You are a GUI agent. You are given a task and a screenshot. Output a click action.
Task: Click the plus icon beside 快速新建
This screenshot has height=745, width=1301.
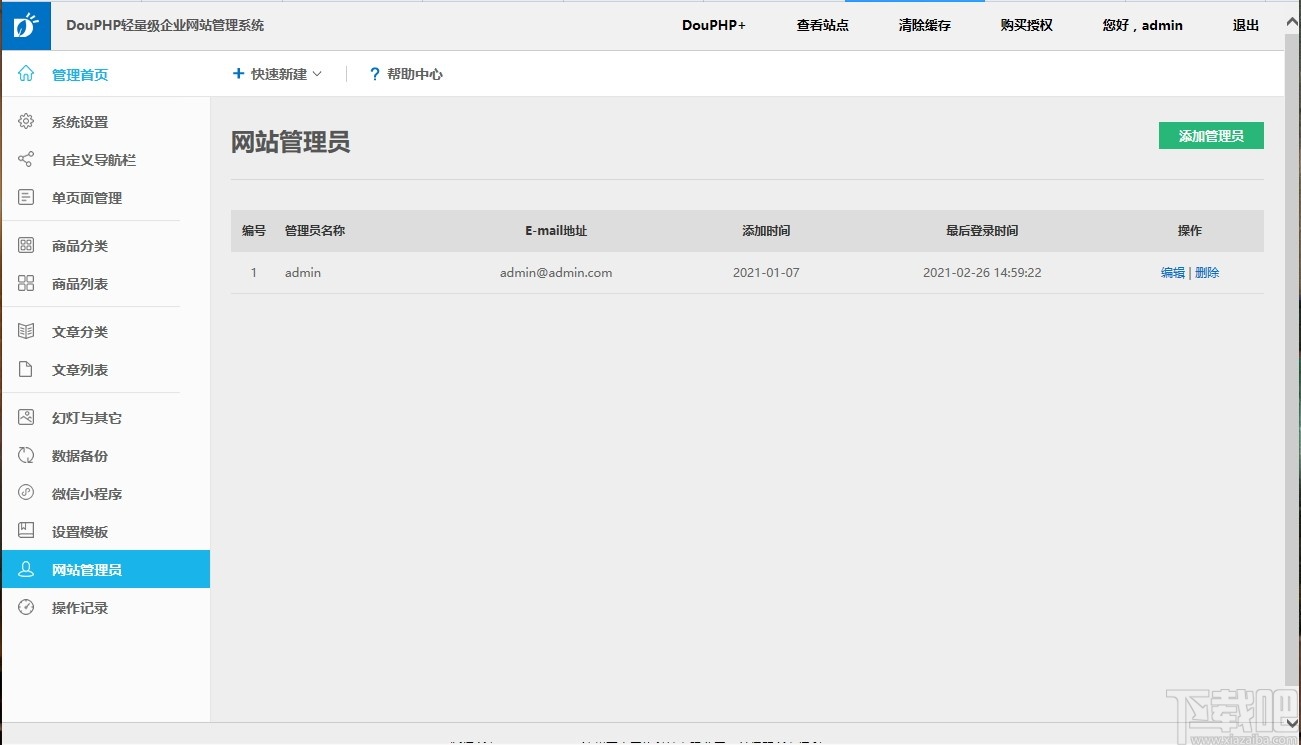tap(238, 74)
